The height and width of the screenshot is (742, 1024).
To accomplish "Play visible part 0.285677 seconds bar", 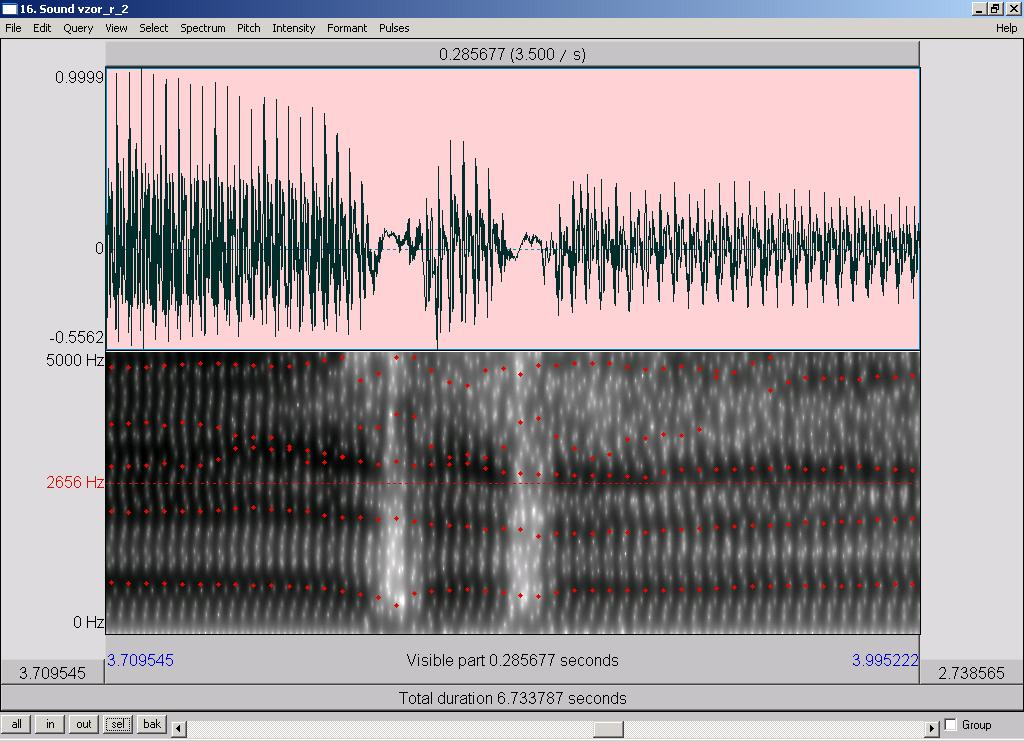I will point(512,660).
